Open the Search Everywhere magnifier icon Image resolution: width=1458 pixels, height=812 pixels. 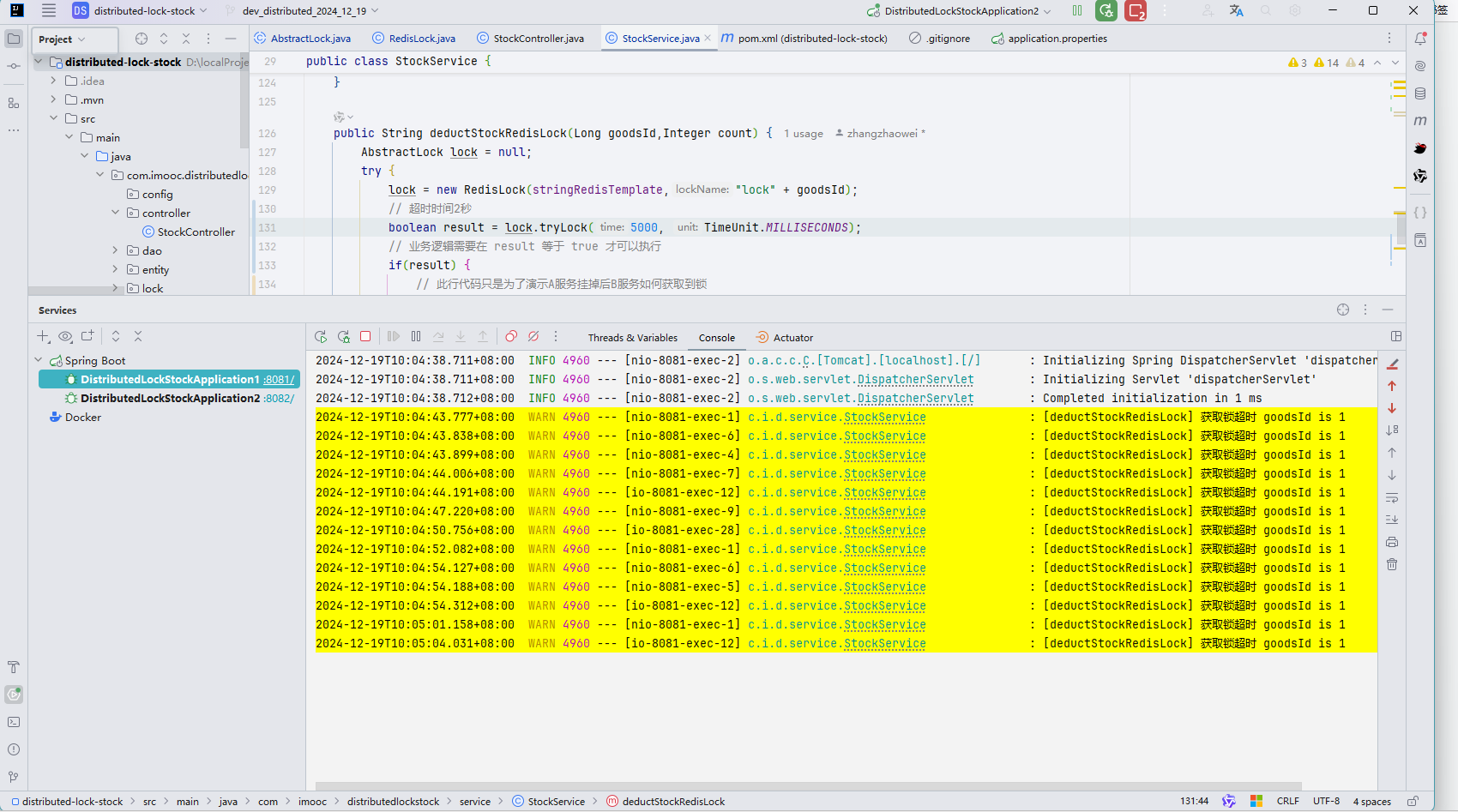1265,10
